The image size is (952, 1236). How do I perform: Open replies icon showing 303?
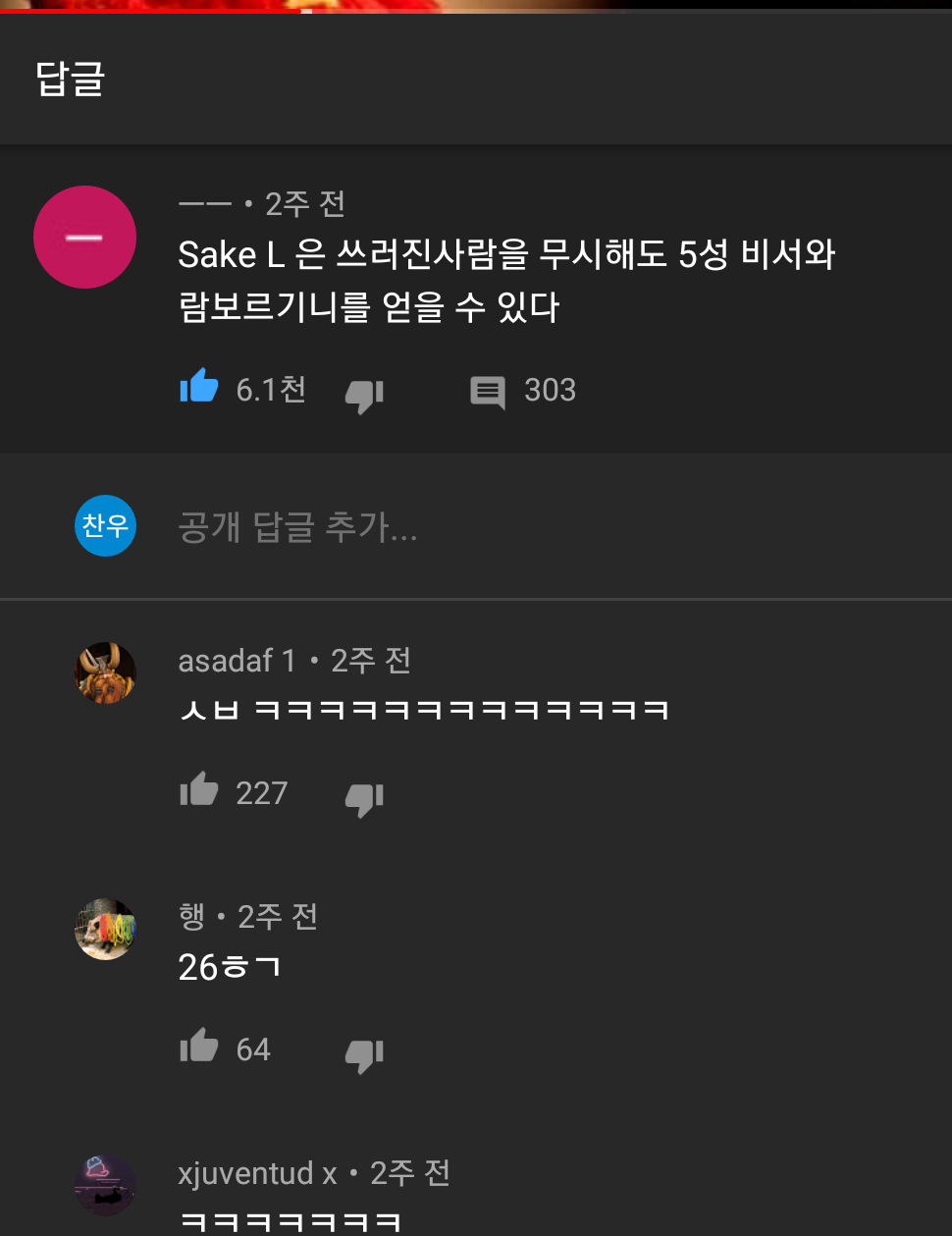tap(488, 392)
